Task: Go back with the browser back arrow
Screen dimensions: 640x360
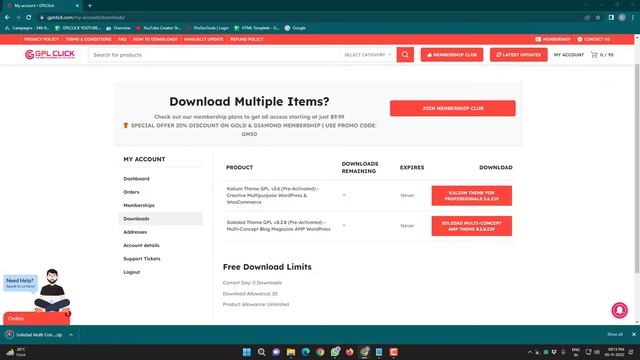Action: 7,18
